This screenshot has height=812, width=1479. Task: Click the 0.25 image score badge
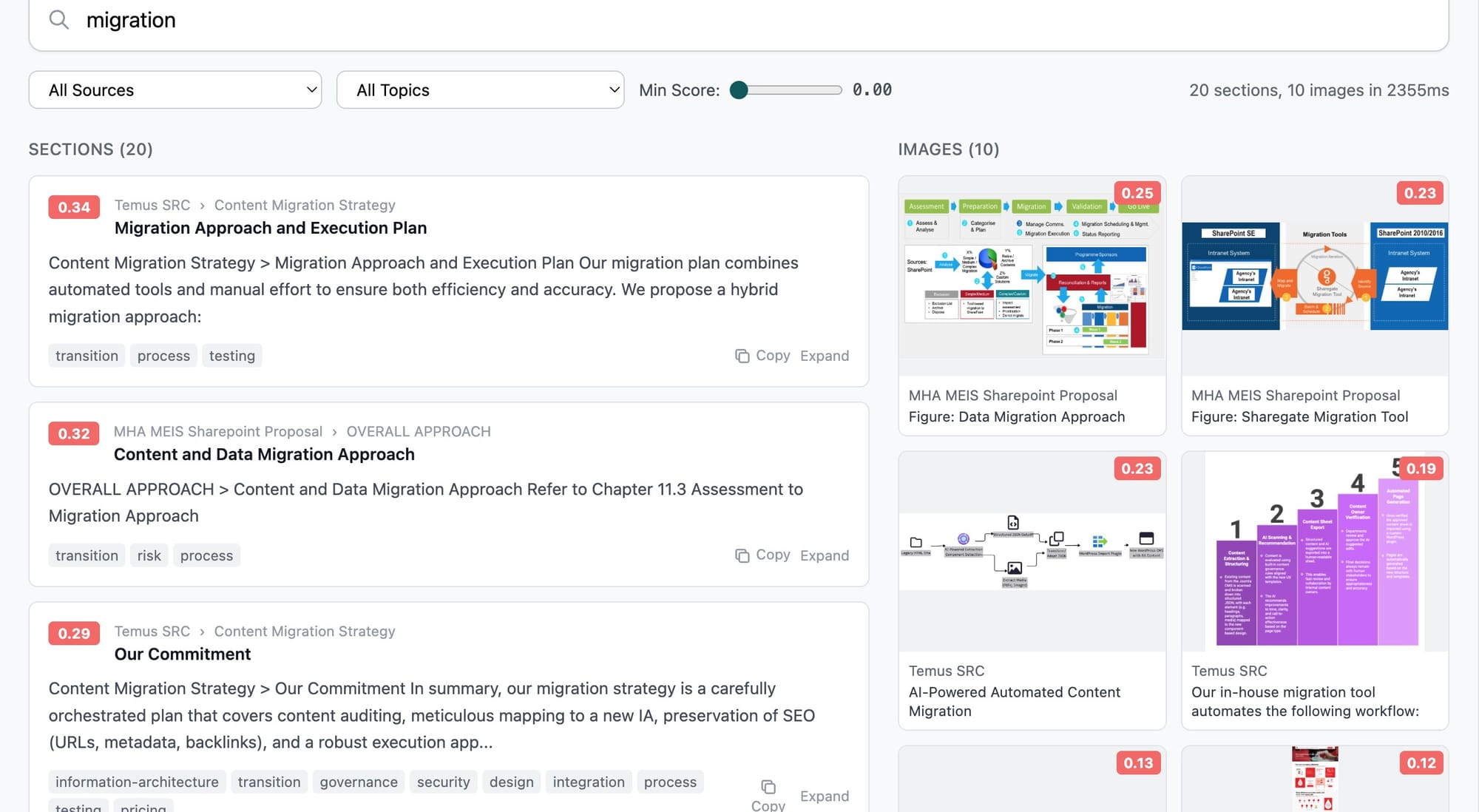click(x=1137, y=193)
